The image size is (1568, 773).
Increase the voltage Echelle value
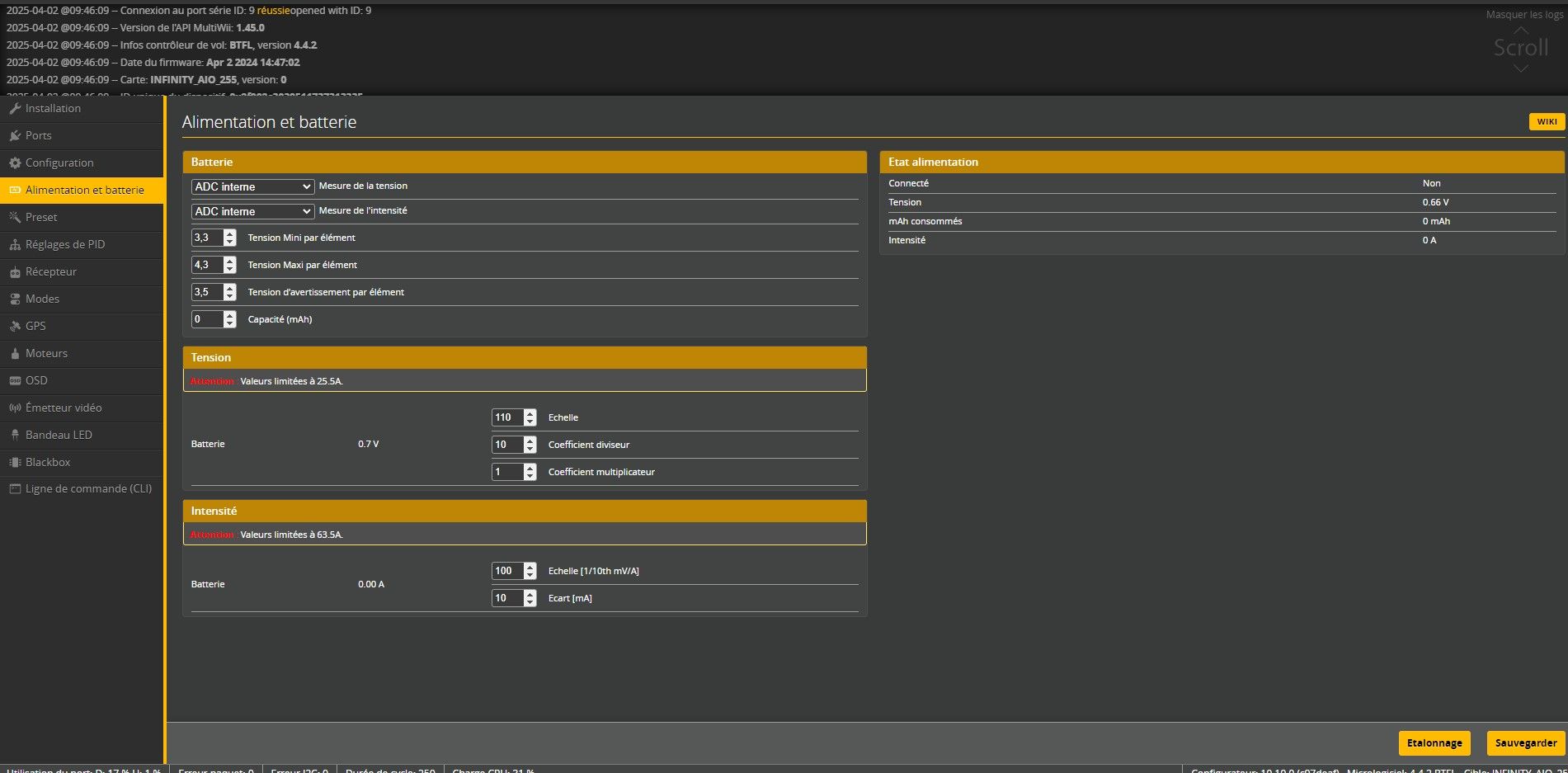coord(530,413)
